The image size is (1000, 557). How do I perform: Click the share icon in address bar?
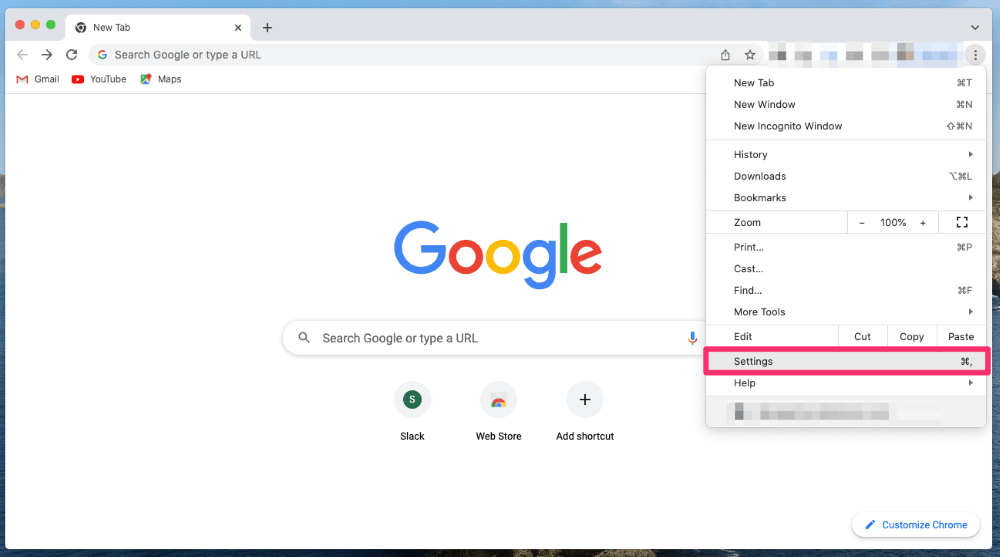tap(725, 55)
